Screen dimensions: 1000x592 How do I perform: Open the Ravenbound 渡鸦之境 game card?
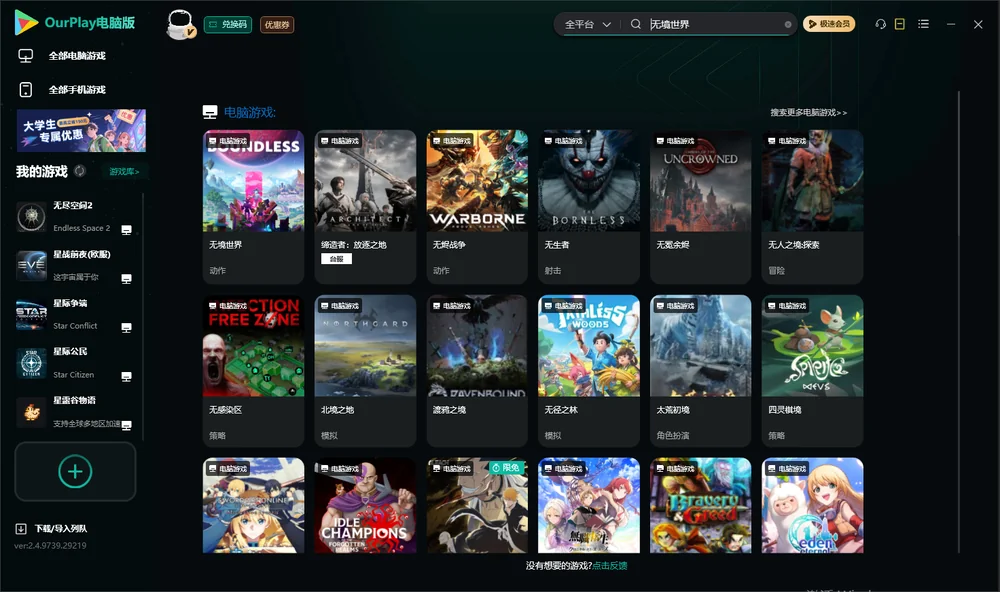pos(477,371)
